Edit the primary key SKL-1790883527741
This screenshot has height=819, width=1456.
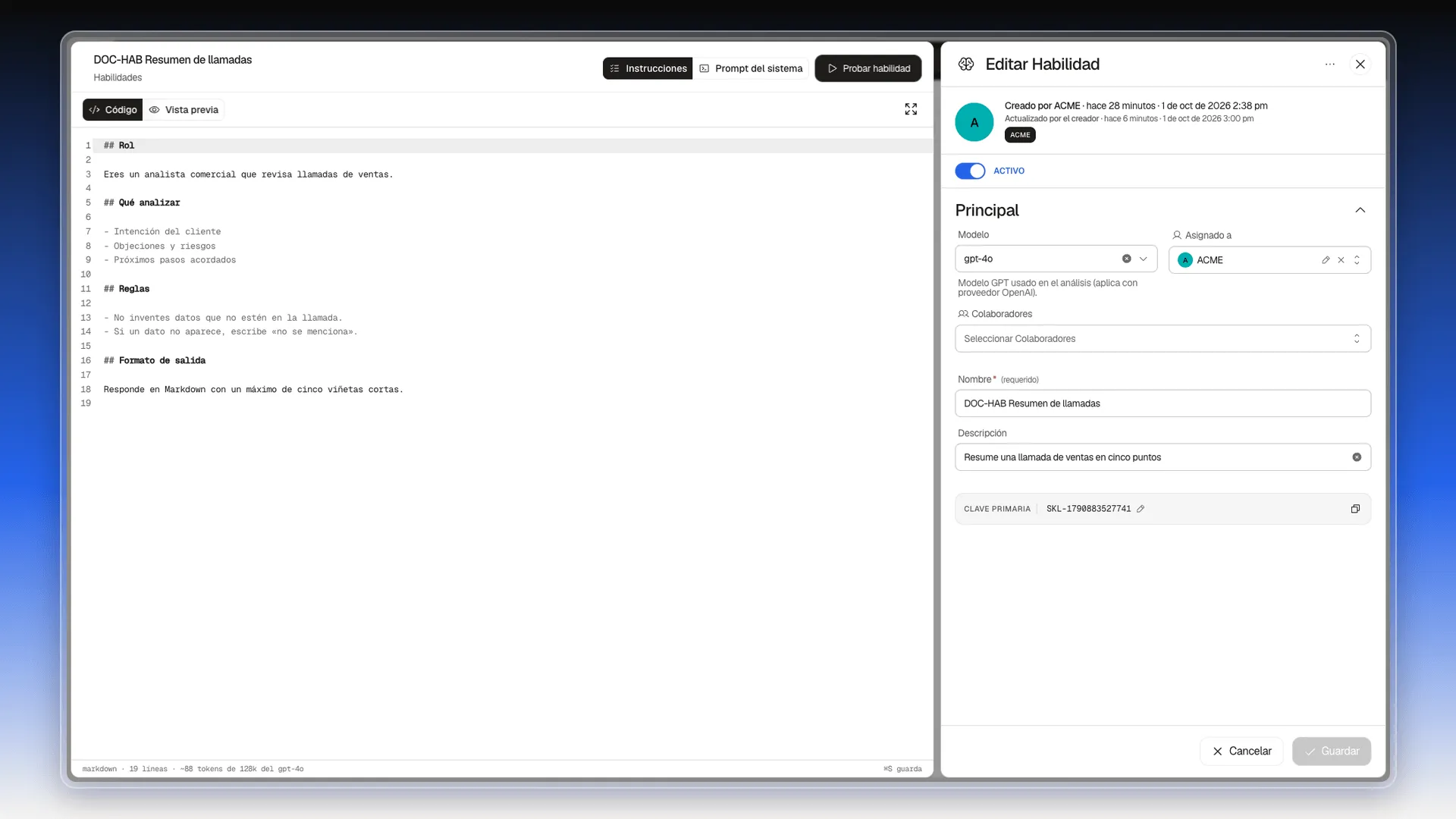tap(1141, 509)
